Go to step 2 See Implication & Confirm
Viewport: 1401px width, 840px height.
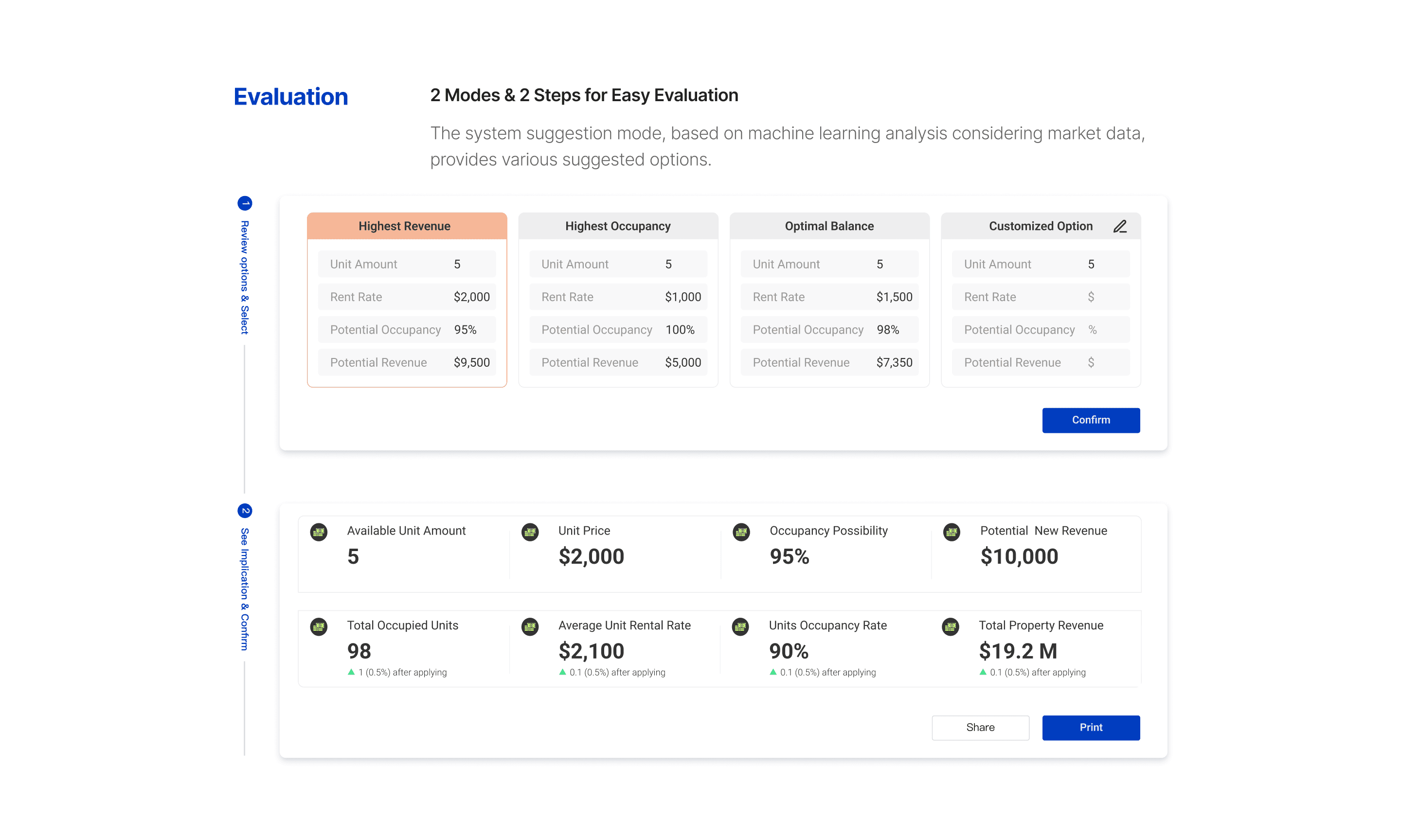click(245, 577)
